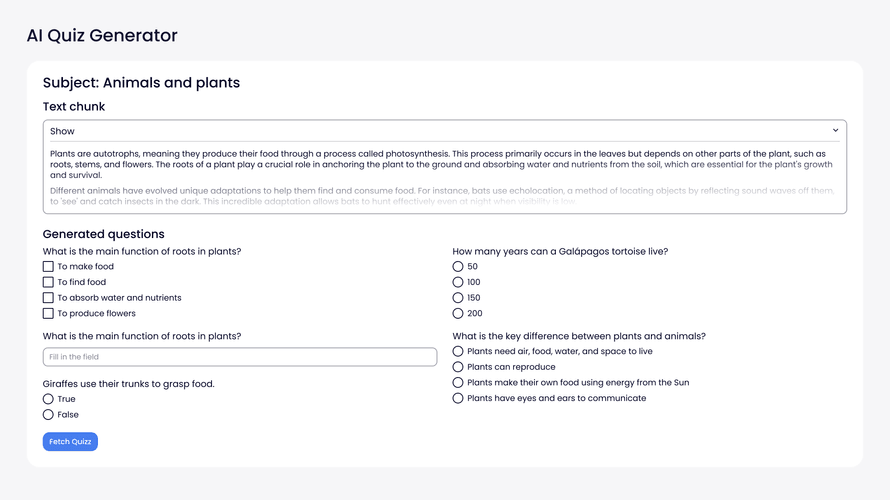
Task: Tick 'To absorb water and nutrients' checkbox
Action: coord(48,298)
